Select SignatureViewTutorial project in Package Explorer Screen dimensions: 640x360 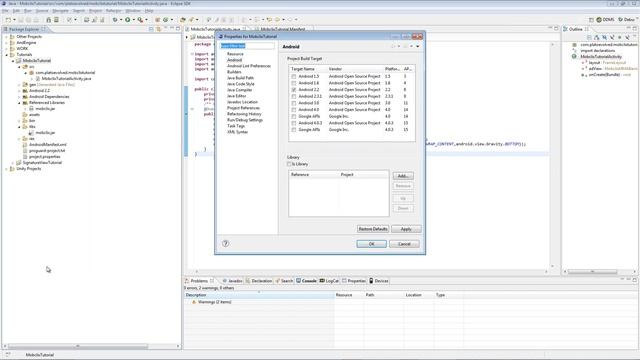coord(42,163)
